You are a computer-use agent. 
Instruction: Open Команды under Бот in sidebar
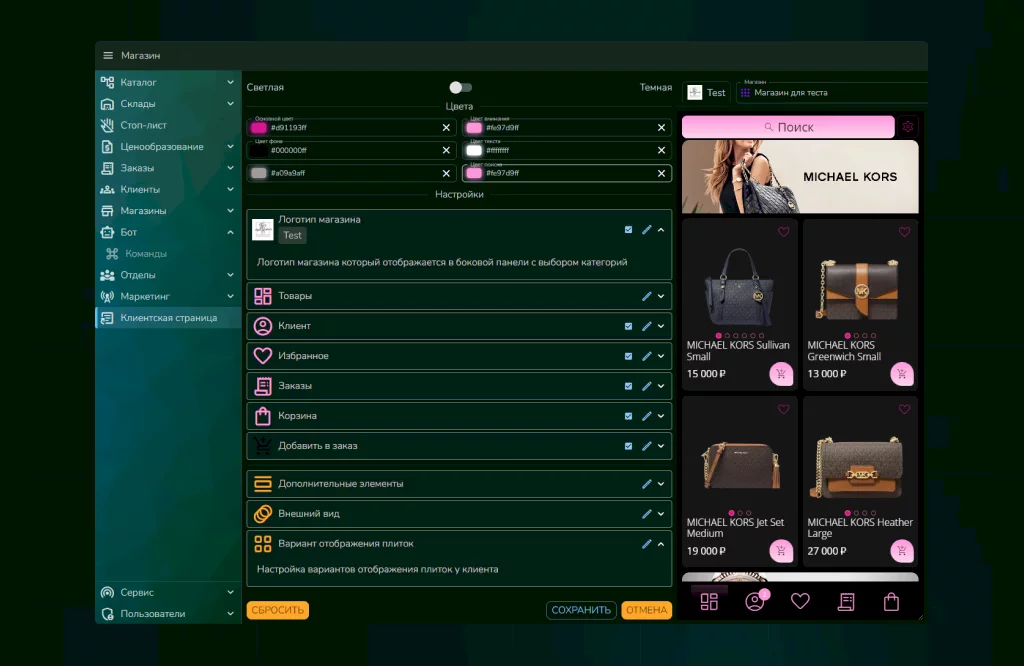pos(168,254)
